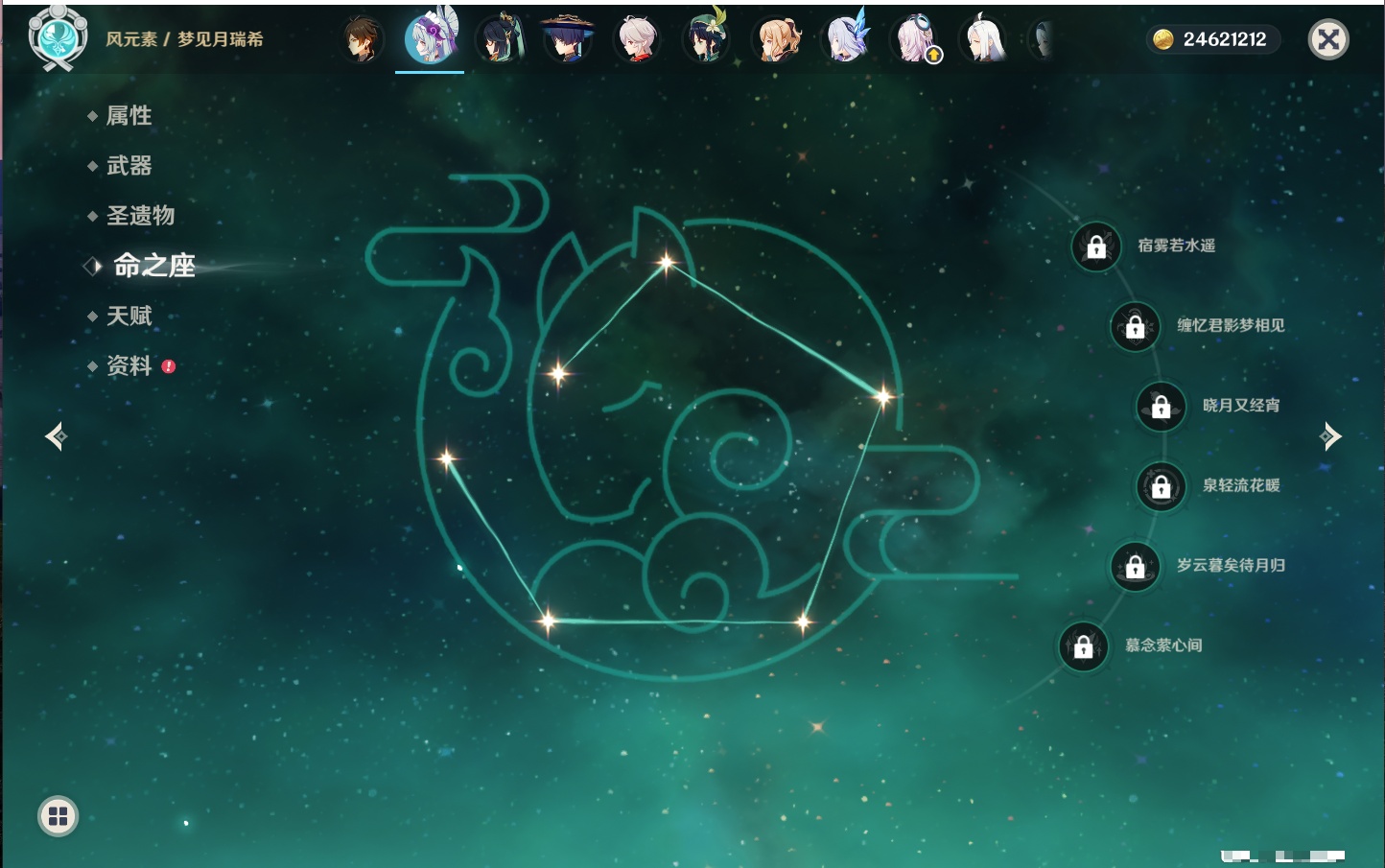Select the constellation name 慕念萦心间

point(1163,645)
